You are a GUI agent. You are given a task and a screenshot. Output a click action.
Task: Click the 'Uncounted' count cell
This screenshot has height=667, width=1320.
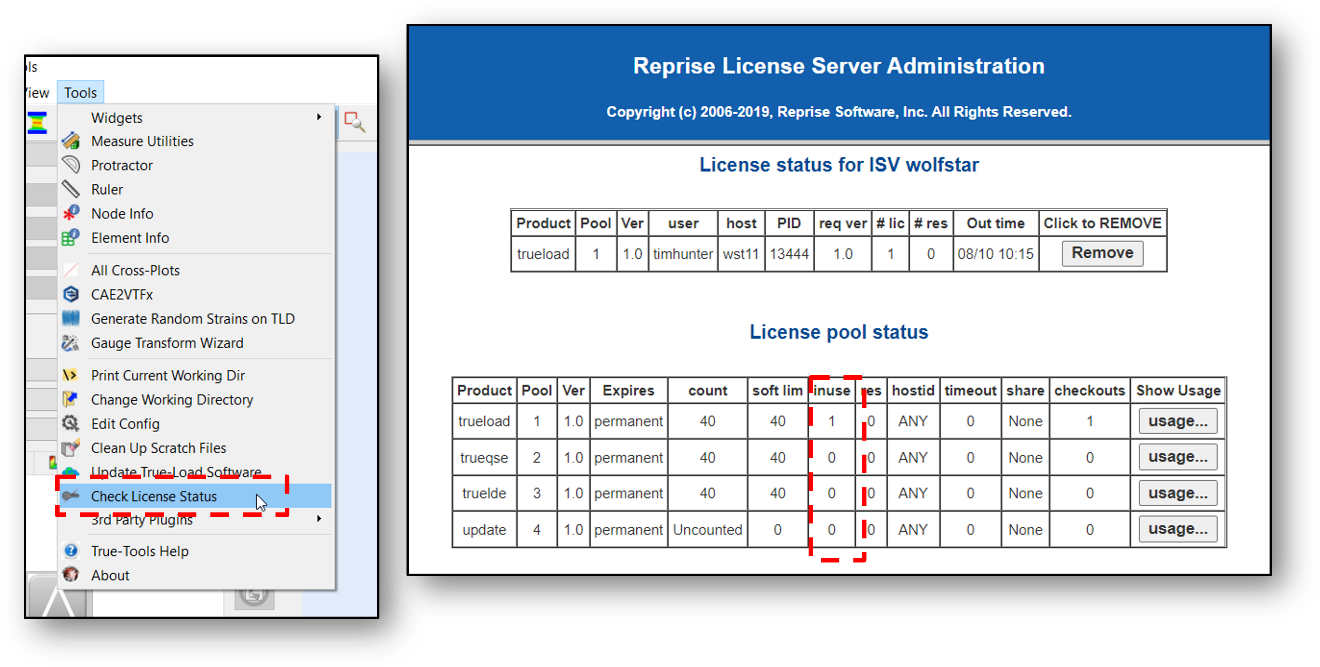click(x=708, y=530)
